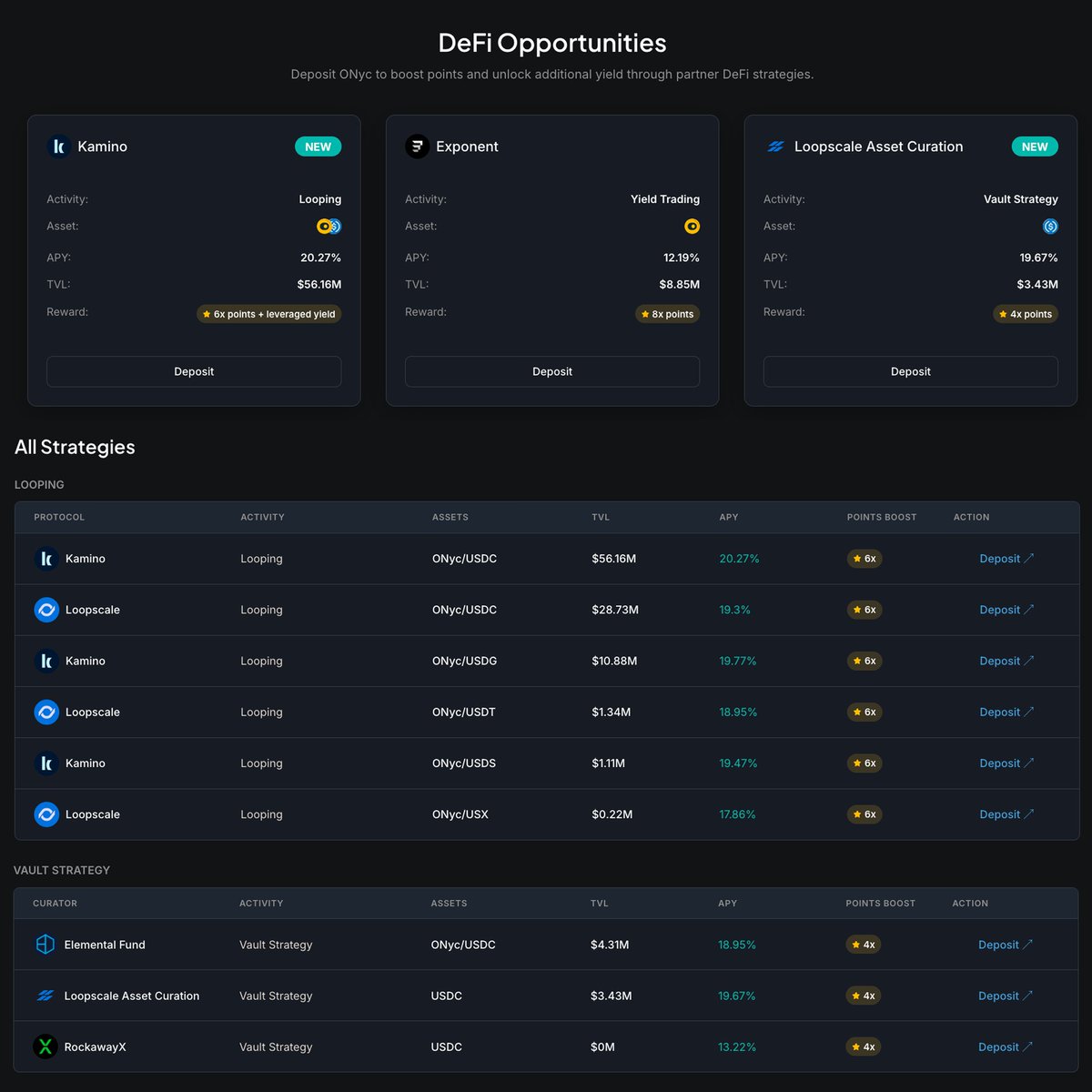Viewport: 1092px width, 1092px height.
Task: Click the APY column header in Looping table
Action: [x=729, y=517]
